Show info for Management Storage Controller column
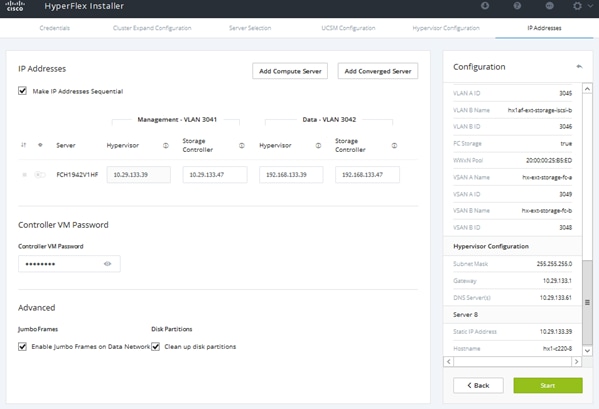The image size is (599, 409). (x=241, y=145)
